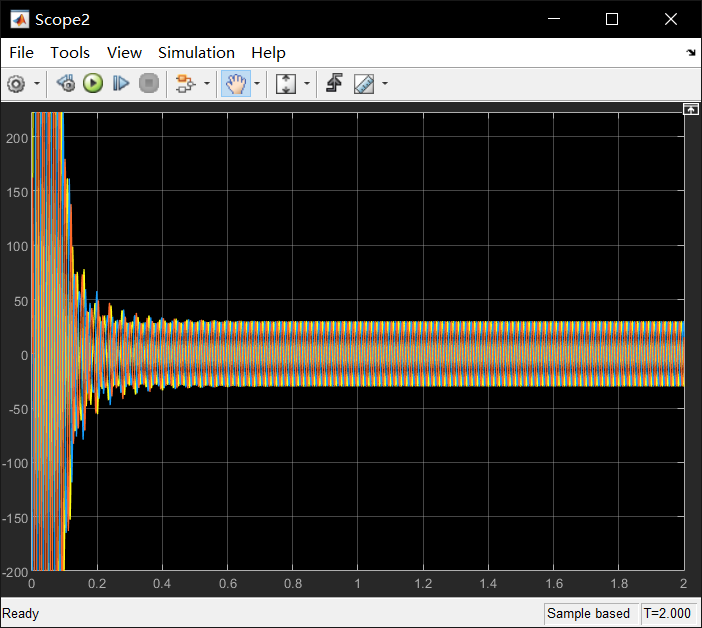The height and width of the screenshot is (628, 702).
Task: Expand the Configuration Properties dropdown arrow
Action: [37, 84]
